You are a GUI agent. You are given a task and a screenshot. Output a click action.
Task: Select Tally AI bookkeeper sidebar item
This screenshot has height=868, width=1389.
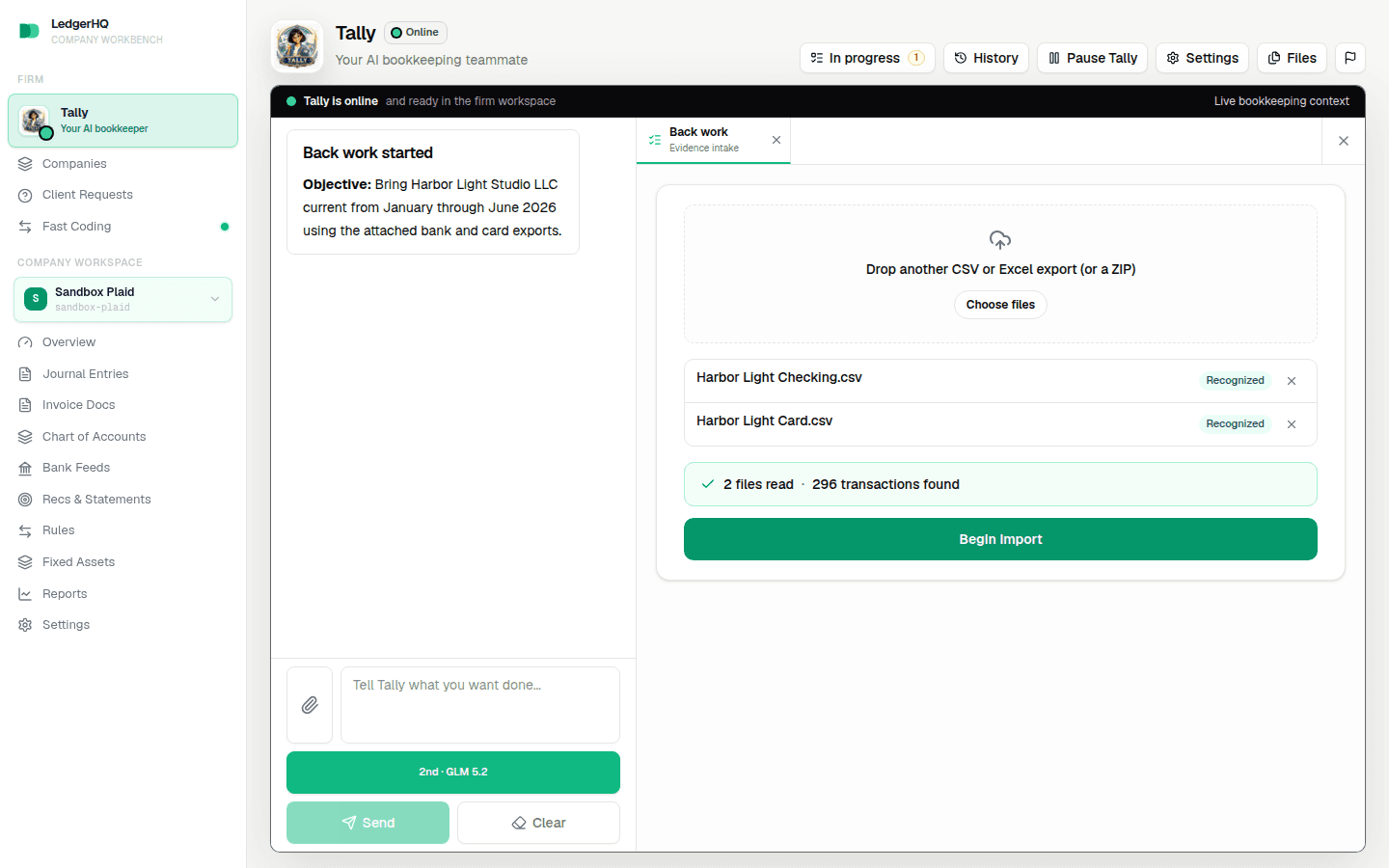(123, 121)
